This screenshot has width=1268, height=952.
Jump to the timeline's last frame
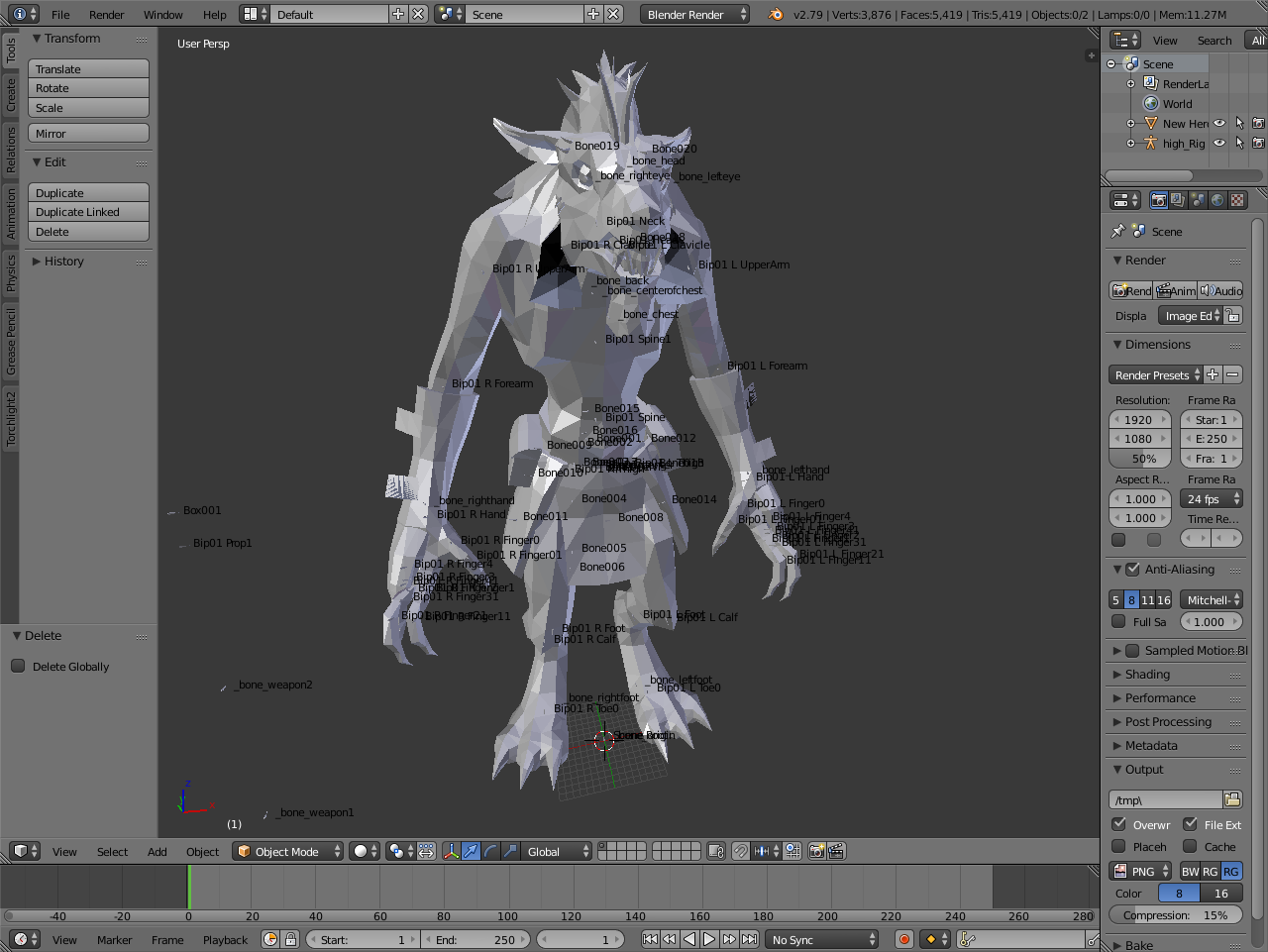point(750,939)
